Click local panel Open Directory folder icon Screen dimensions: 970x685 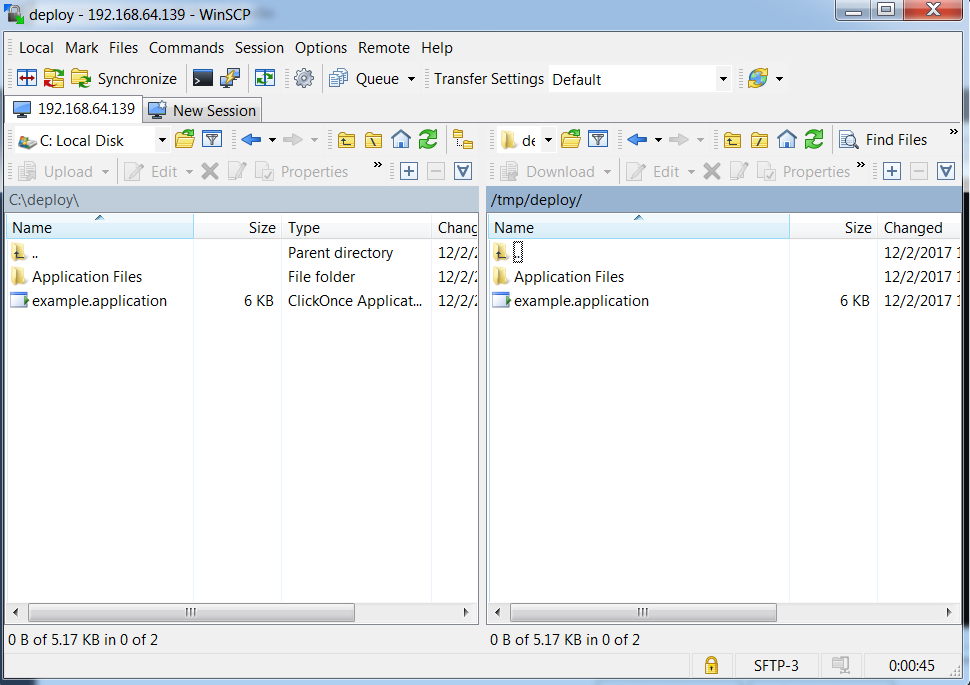pyautogui.click(x=184, y=139)
